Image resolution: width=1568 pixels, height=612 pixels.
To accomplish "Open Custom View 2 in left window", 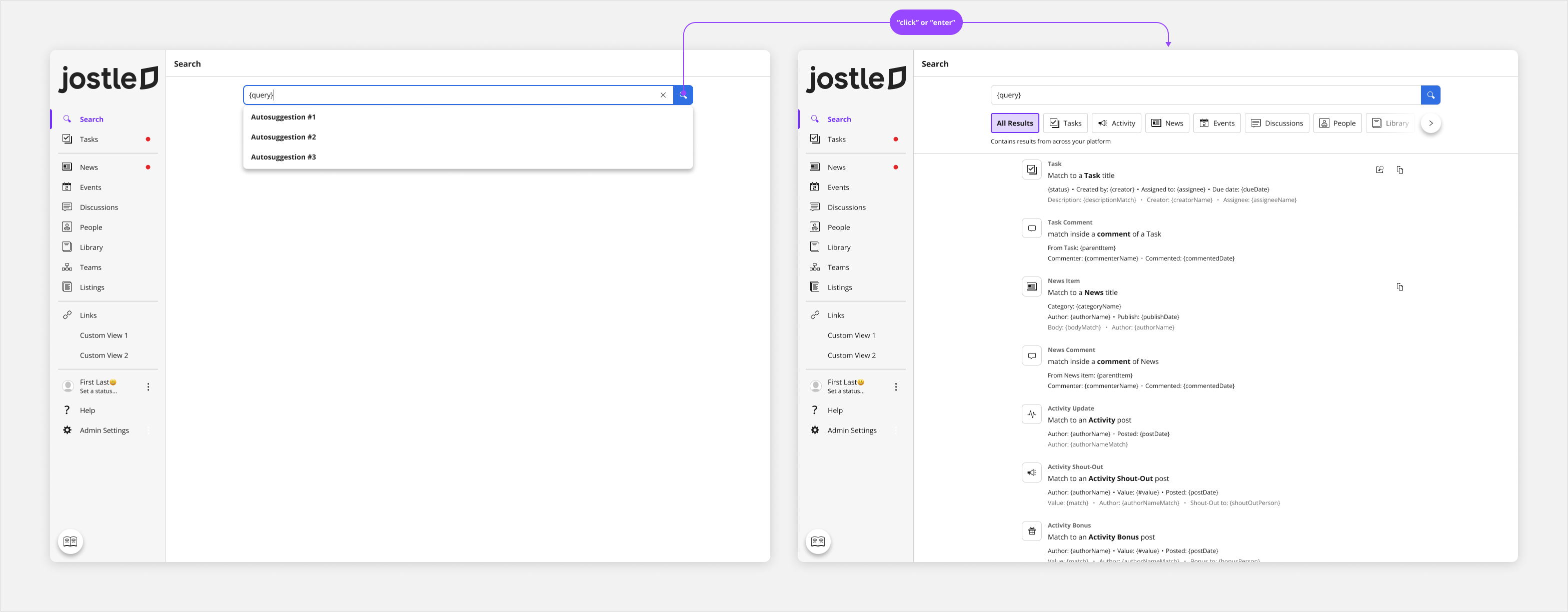I will (108, 355).
